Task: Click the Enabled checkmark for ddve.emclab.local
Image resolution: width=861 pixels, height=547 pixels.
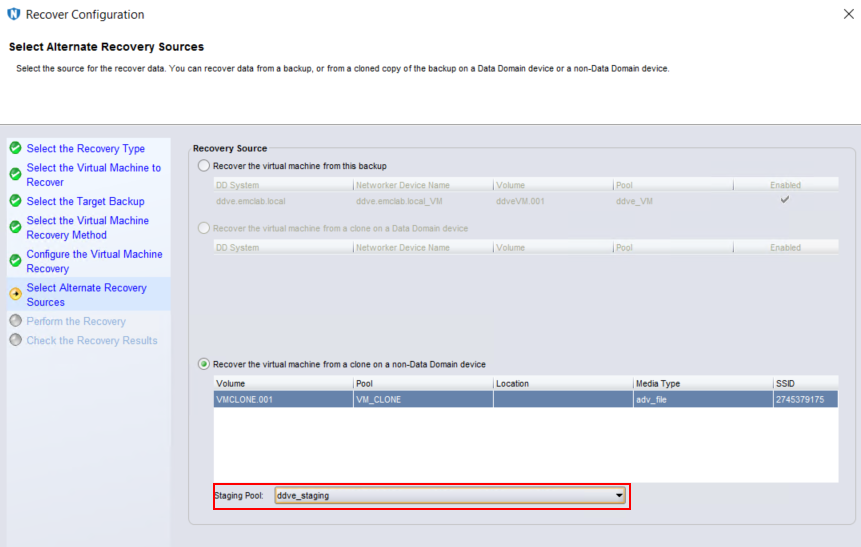Action: point(785,200)
